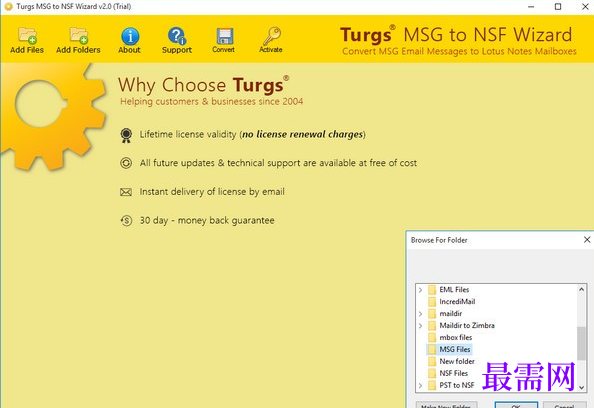Click the NSF Files folder icon
Image resolution: width=594 pixels, height=408 pixels.
432,373
